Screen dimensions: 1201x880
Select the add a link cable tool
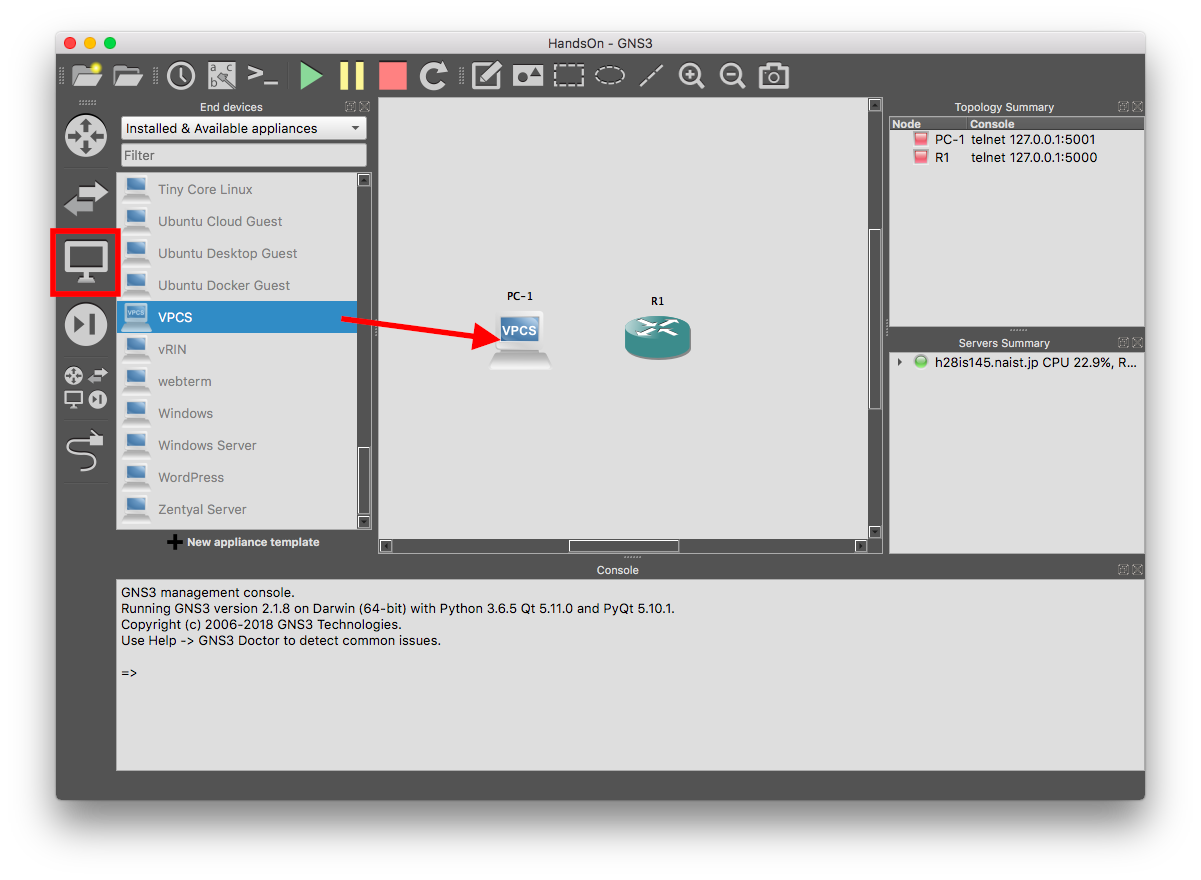(x=86, y=452)
